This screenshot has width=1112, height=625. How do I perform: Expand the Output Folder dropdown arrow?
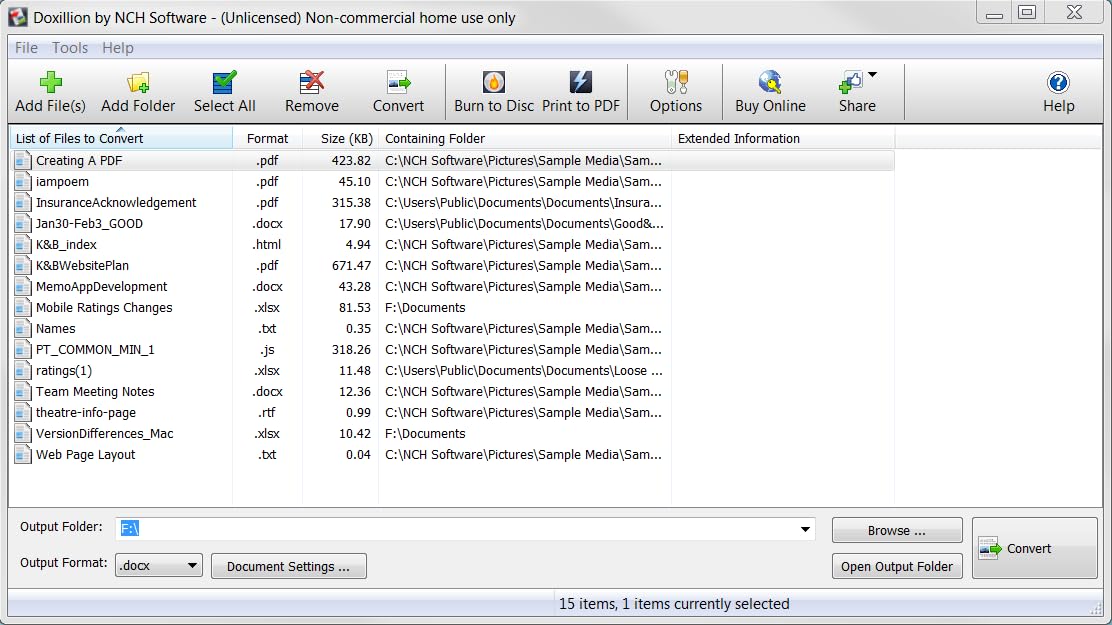tap(805, 529)
